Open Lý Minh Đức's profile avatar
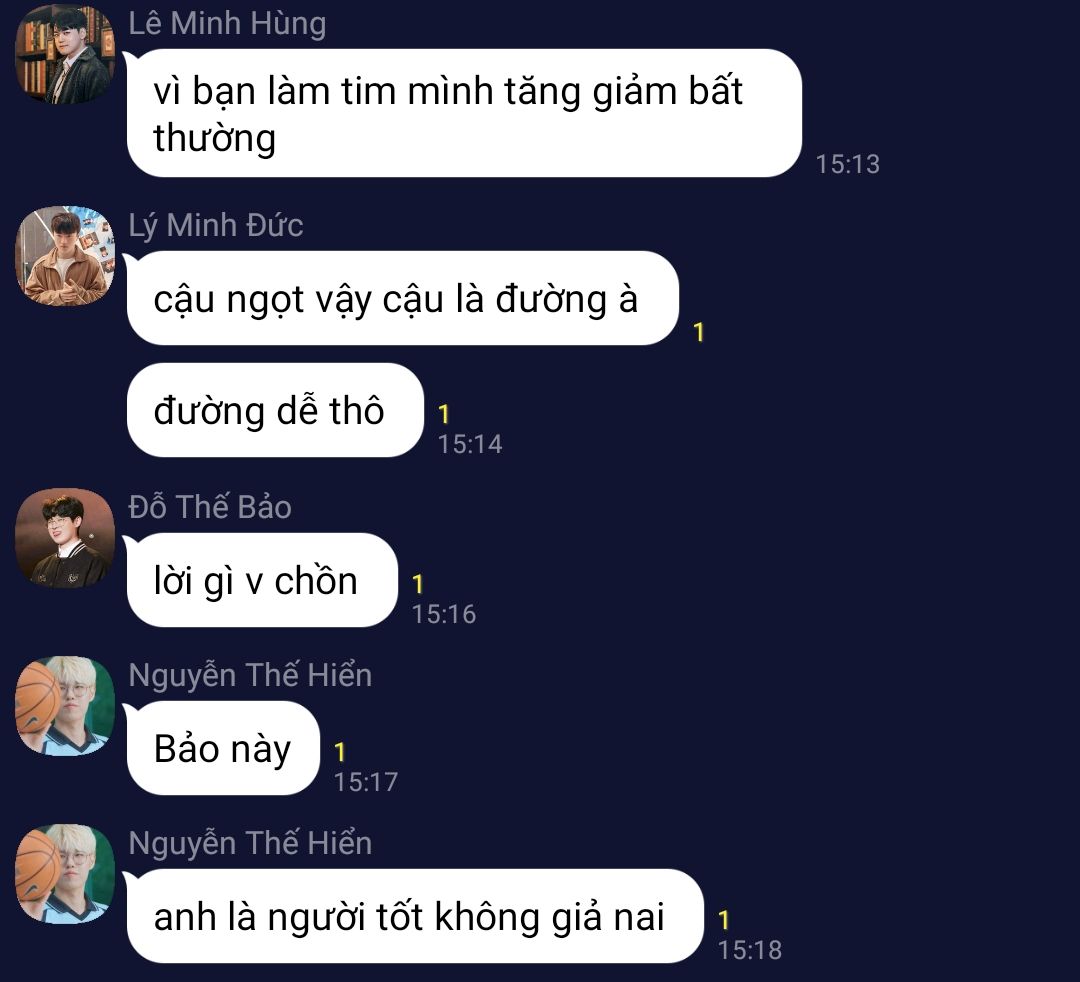Screen dimensions: 1080x982 [x=65, y=255]
